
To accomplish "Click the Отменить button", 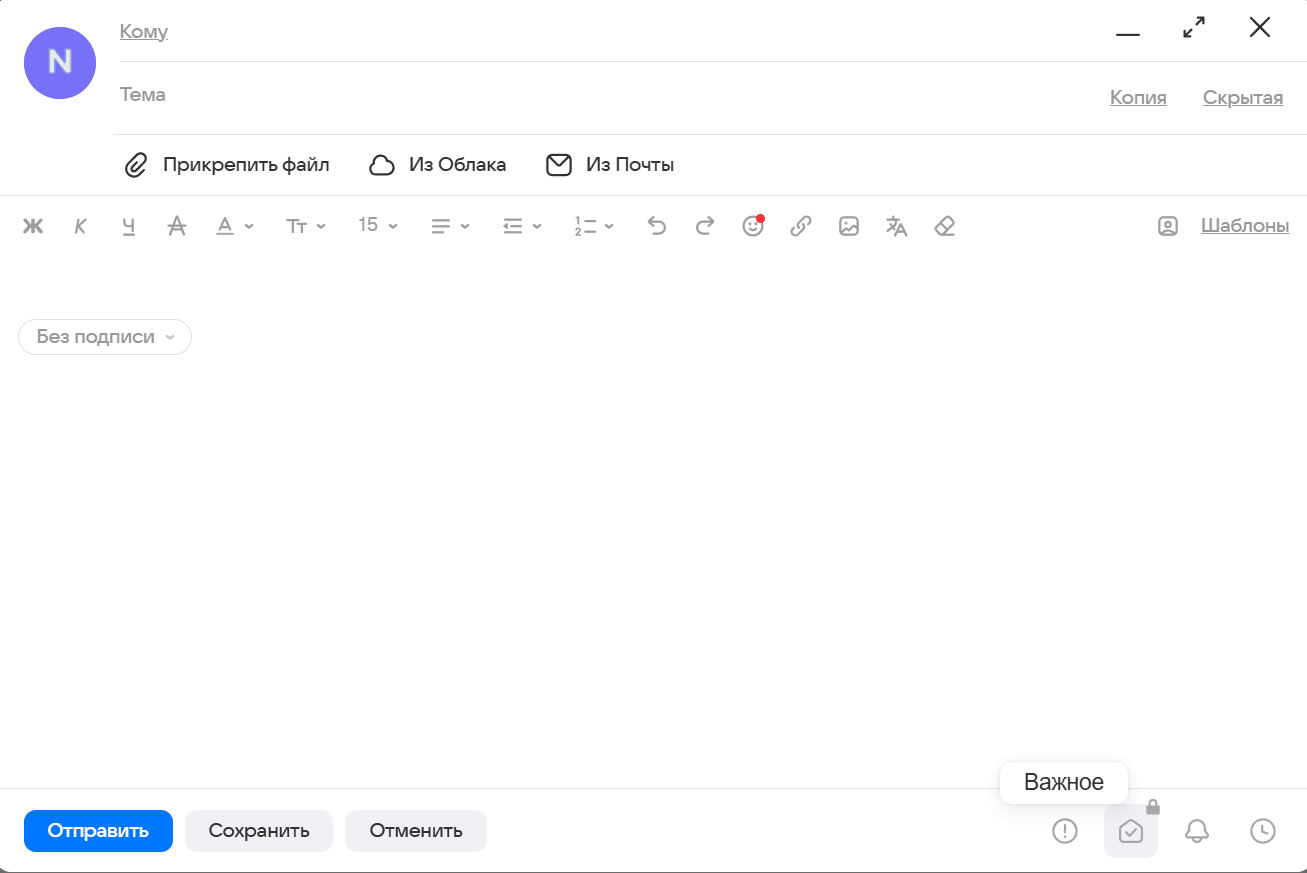I will coord(416,831).
